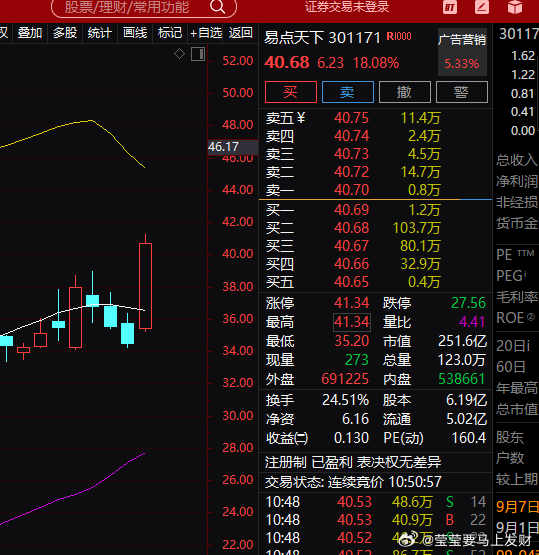Click the boxed 最高 value 41.34

352,322
